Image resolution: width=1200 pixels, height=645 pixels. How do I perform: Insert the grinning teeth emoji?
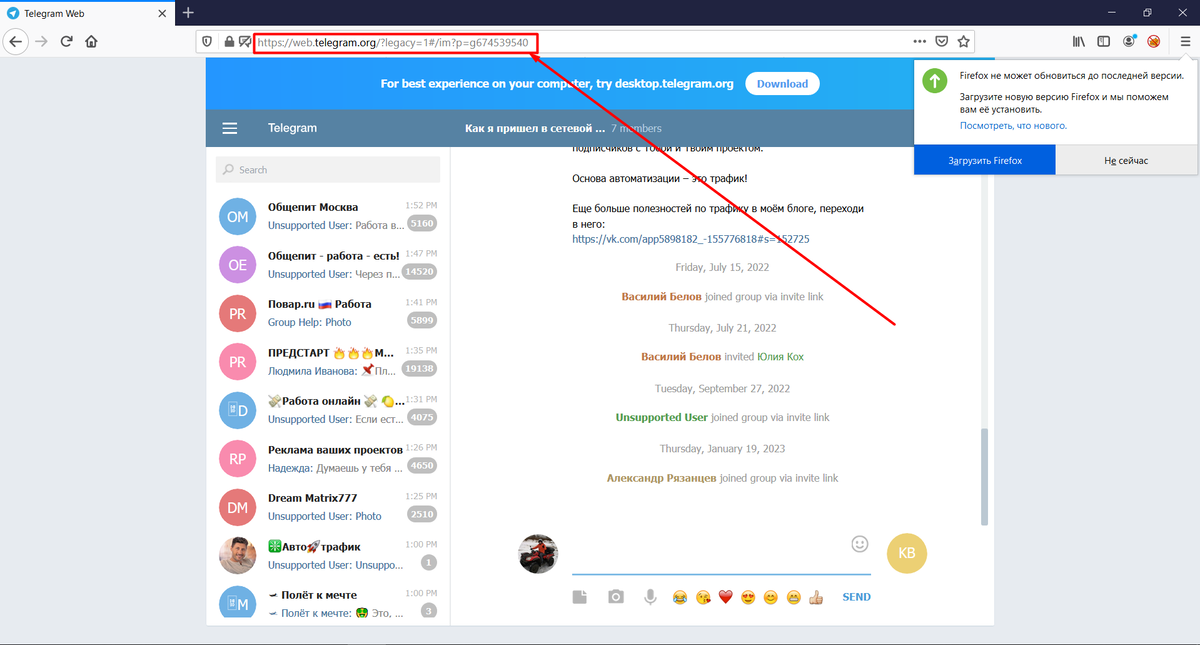tap(793, 597)
